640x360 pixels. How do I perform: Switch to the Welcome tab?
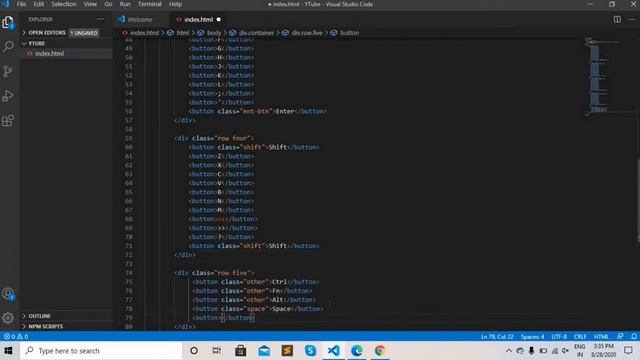pyautogui.click(x=140, y=19)
